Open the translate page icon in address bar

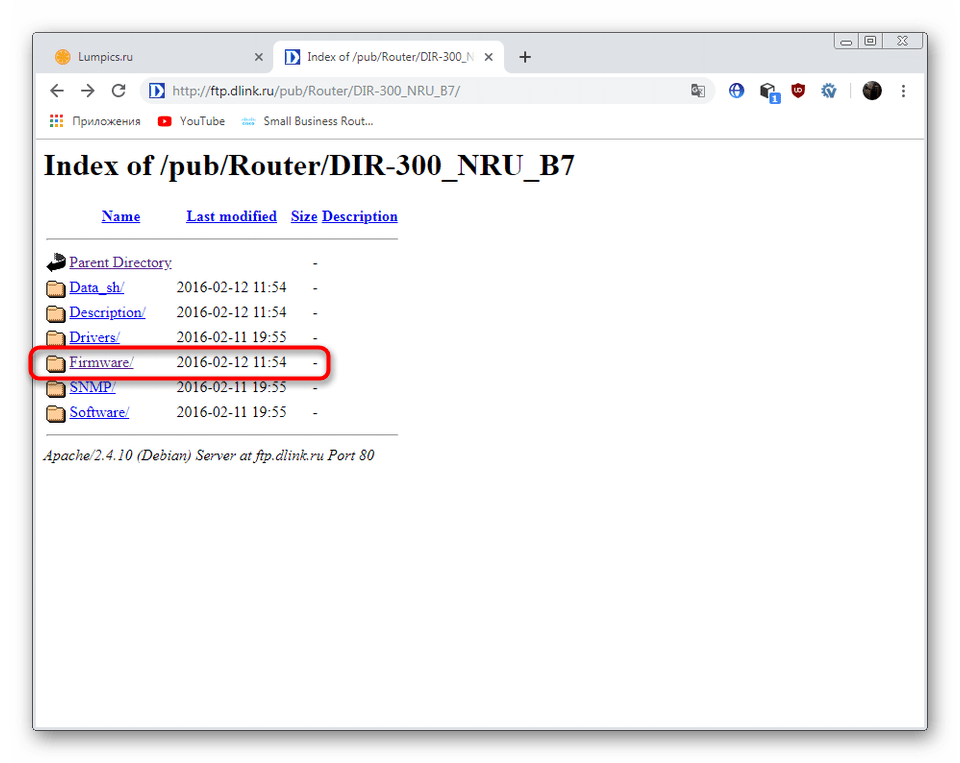(x=697, y=91)
